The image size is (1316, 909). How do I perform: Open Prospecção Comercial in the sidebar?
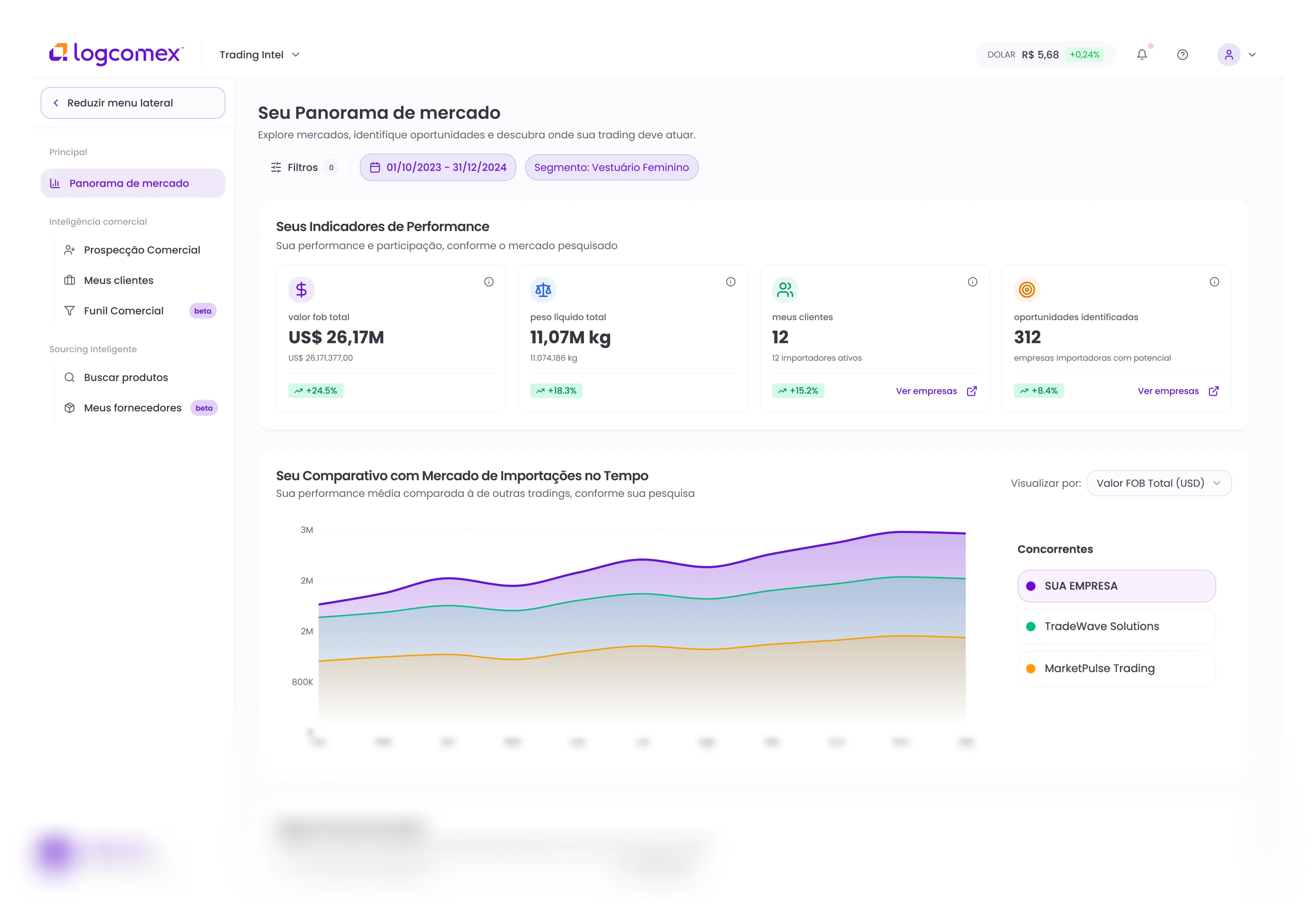141,250
